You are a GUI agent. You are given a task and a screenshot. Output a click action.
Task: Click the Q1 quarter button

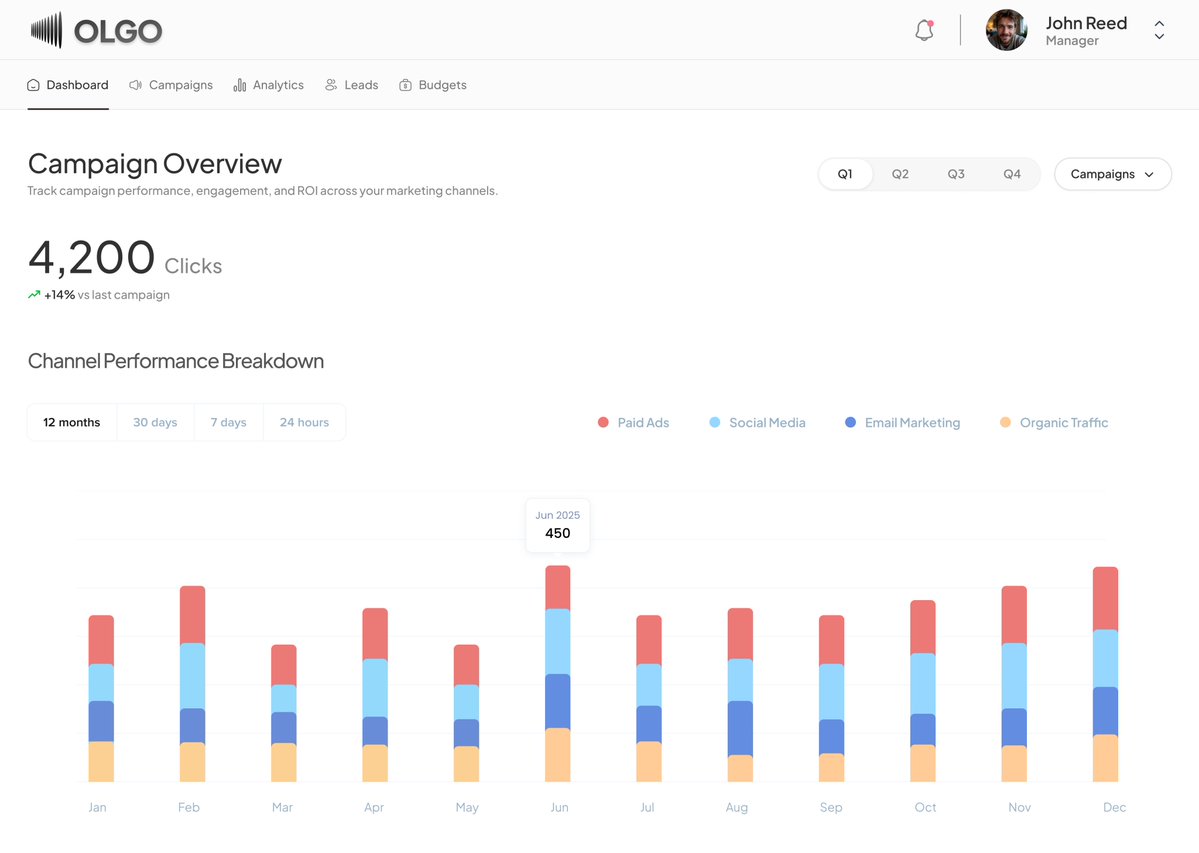(x=845, y=173)
